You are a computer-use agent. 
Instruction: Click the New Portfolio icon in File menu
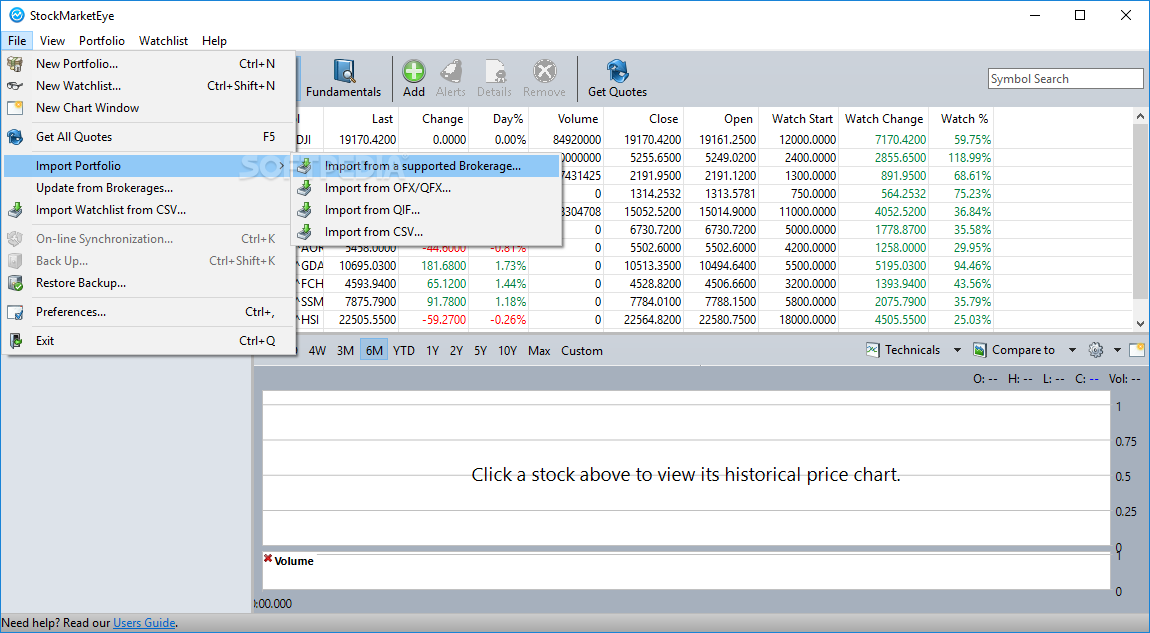point(15,64)
